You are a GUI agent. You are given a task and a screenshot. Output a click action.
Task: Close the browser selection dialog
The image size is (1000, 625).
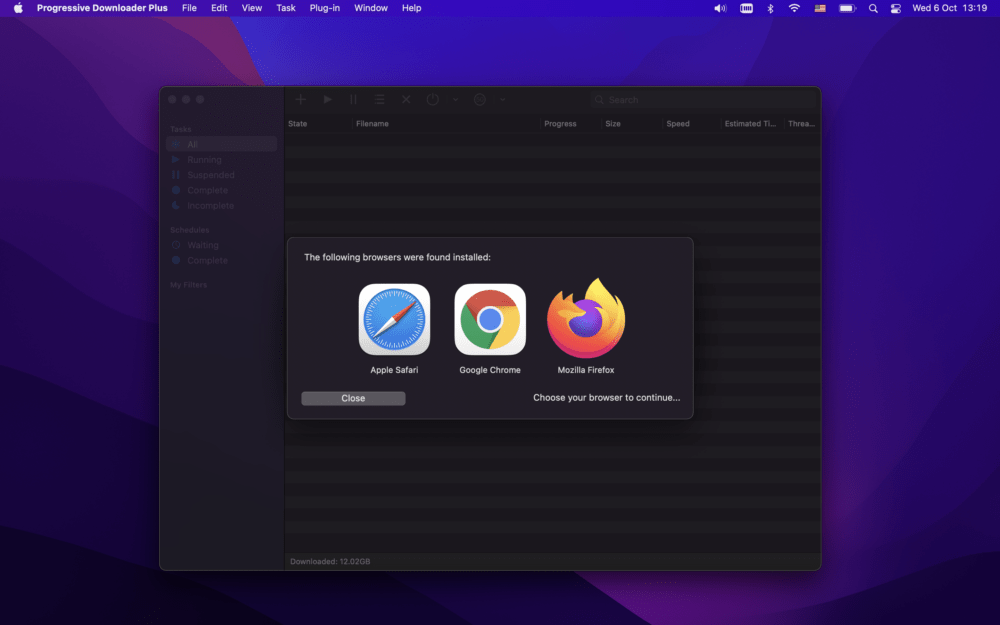[353, 398]
